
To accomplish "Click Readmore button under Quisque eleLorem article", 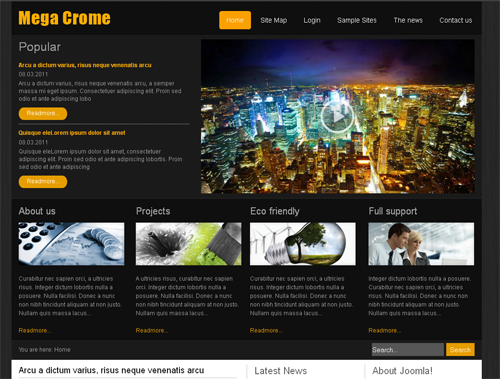I will click(x=43, y=182).
